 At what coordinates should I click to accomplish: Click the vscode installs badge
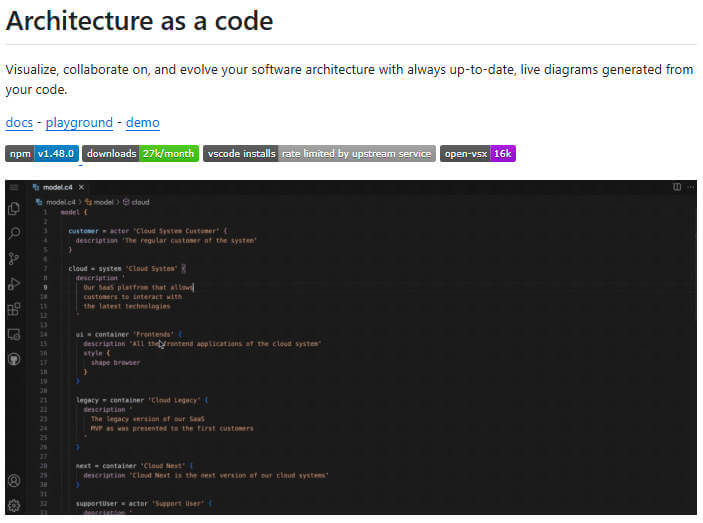pyautogui.click(x=319, y=154)
